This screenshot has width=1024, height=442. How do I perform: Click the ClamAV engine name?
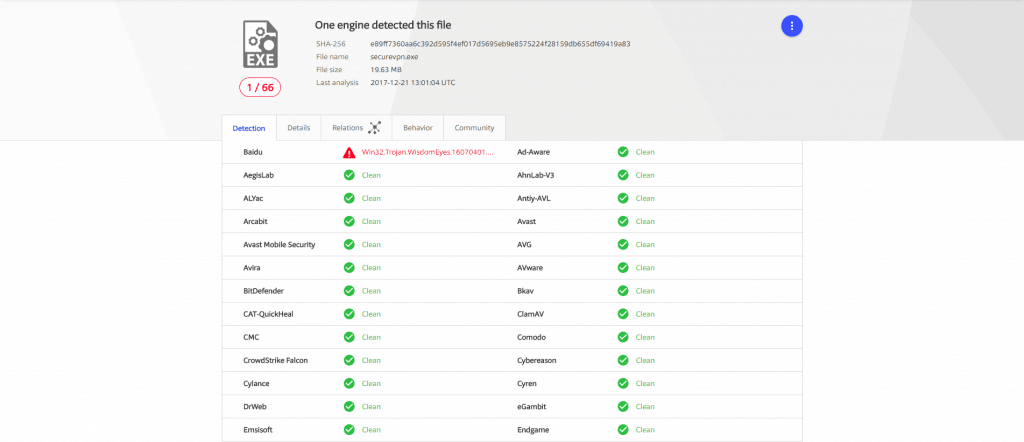pos(530,314)
